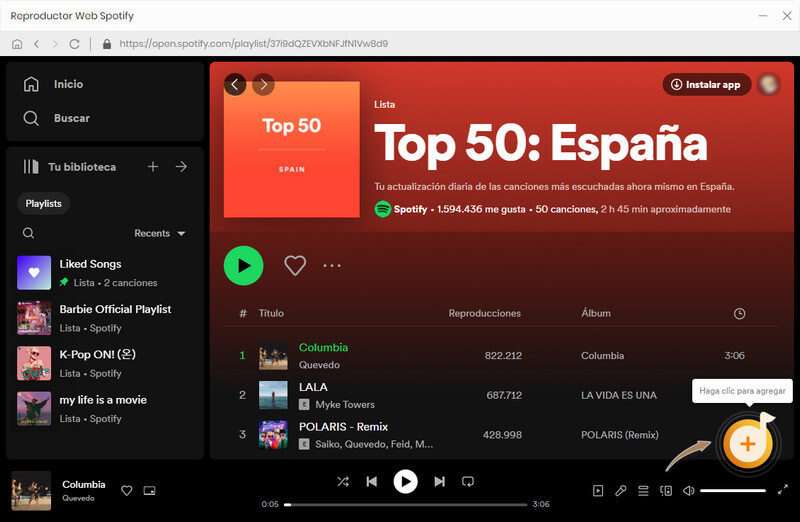The width and height of the screenshot is (800, 522).
Task: Expand the library with the arrow icon
Action: pyautogui.click(x=181, y=166)
